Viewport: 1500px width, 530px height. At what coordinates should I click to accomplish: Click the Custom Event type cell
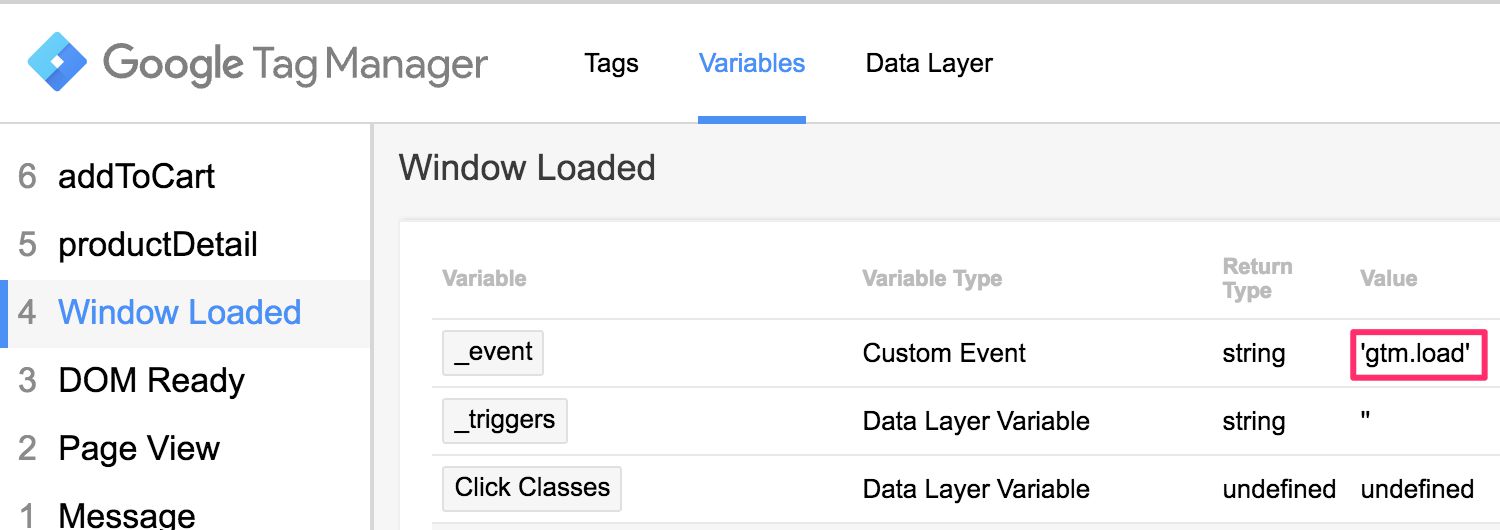944,353
